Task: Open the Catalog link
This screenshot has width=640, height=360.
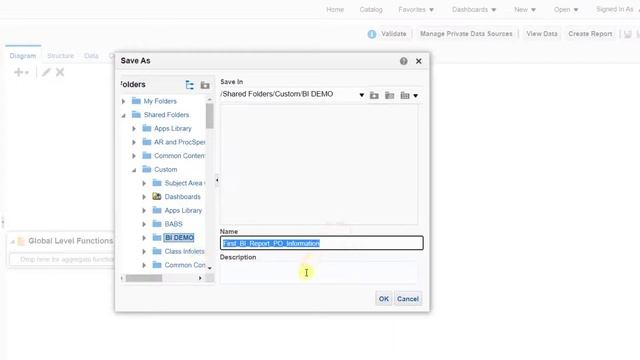Action: 371,9
